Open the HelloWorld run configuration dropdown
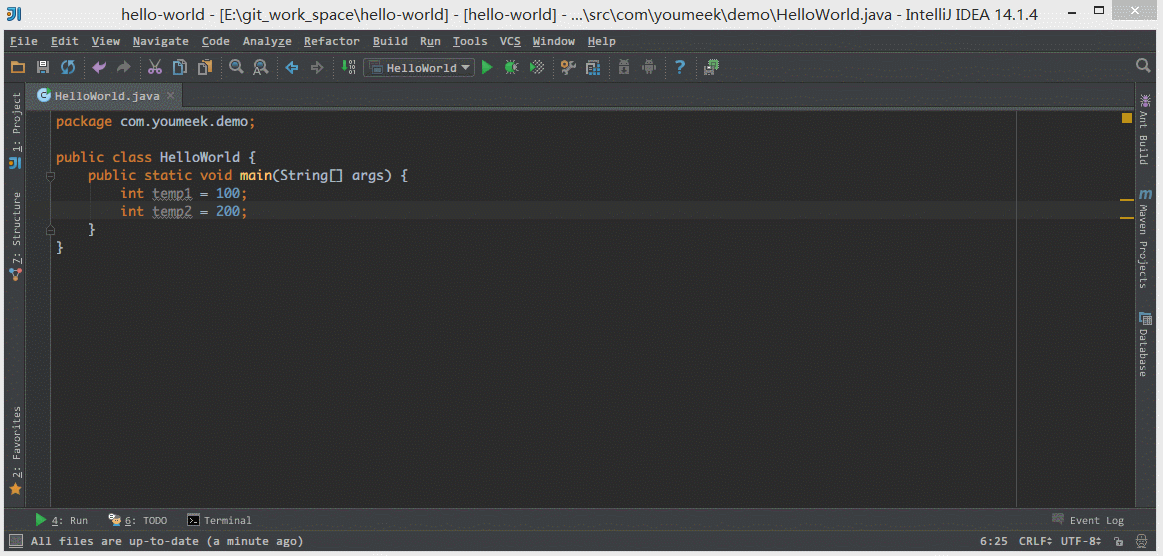The image size is (1163, 556). [419, 67]
